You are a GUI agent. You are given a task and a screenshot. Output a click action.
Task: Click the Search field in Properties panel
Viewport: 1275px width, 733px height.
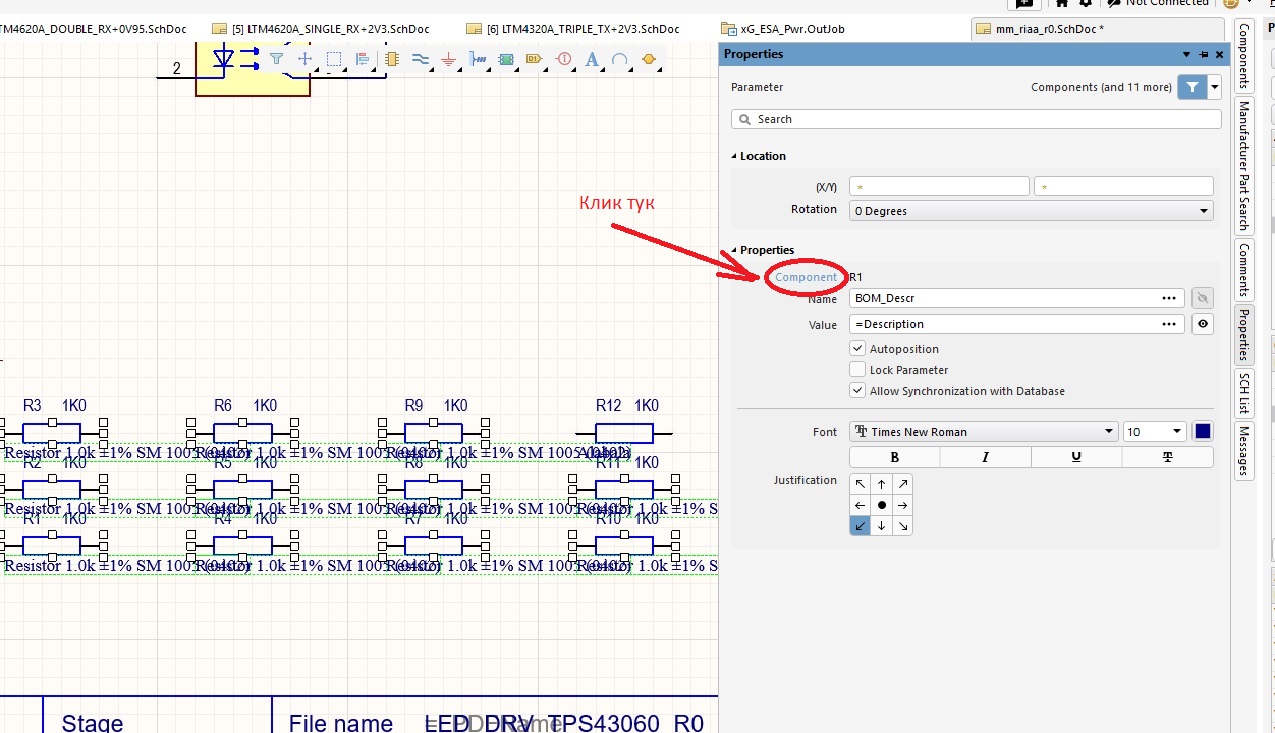tap(976, 119)
